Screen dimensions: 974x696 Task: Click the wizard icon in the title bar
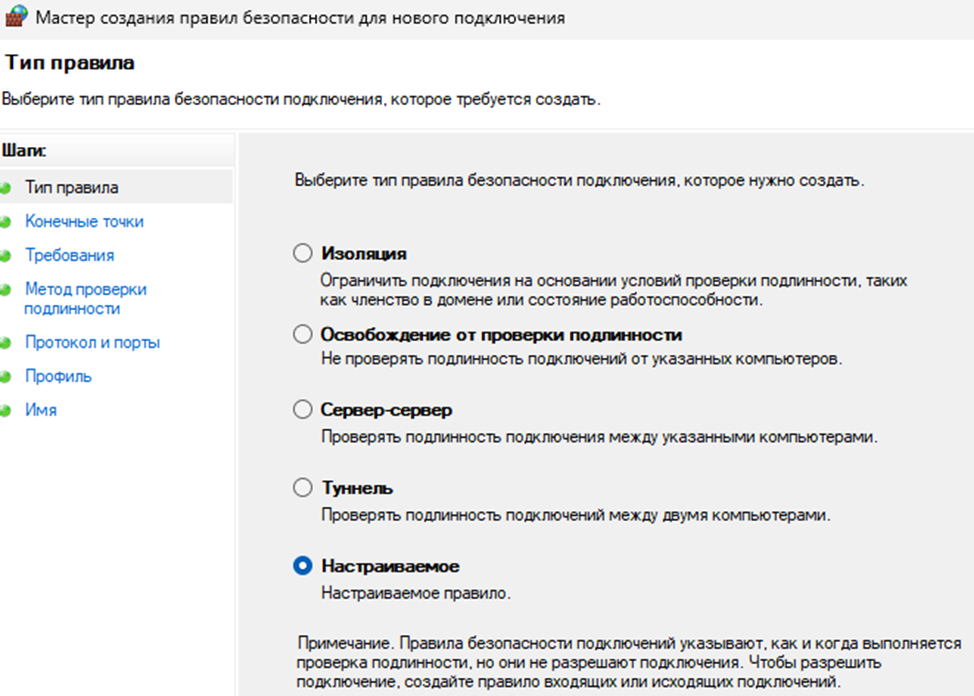17,17
